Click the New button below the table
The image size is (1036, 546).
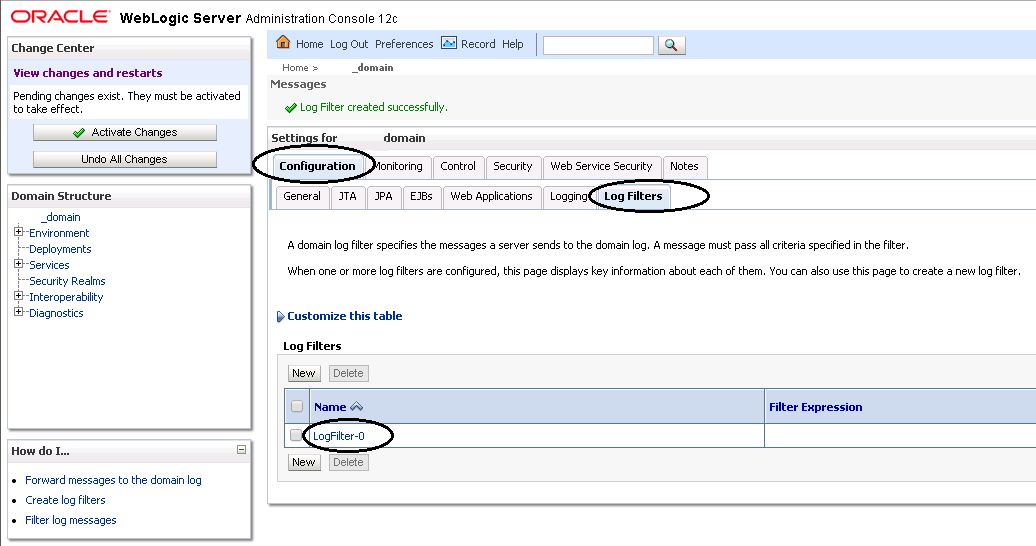pos(304,463)
